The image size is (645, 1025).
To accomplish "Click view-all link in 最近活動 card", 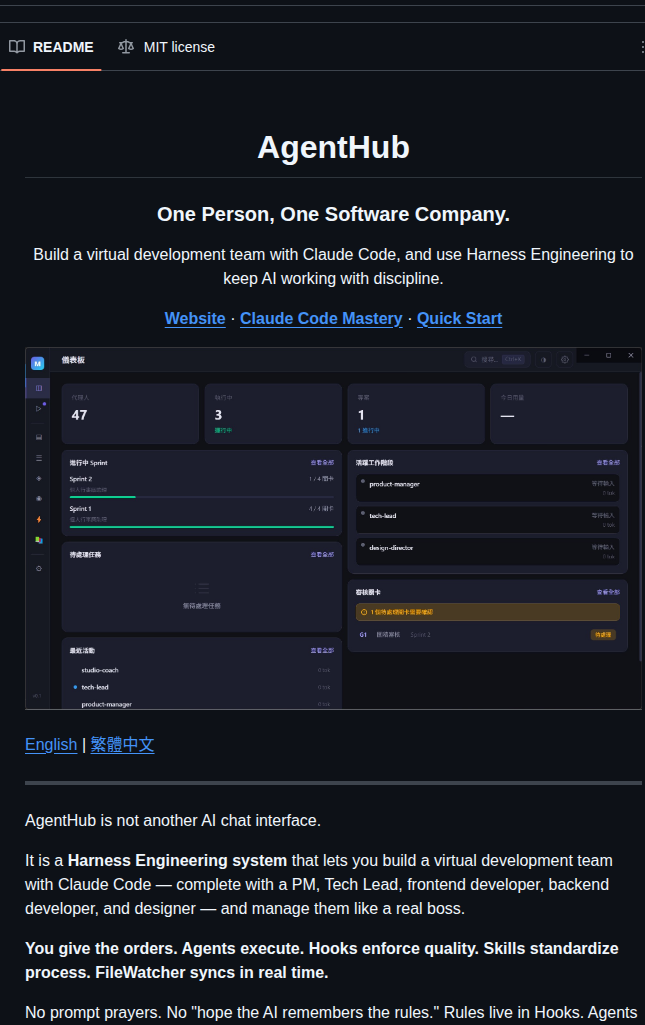I will click(322, 651).
